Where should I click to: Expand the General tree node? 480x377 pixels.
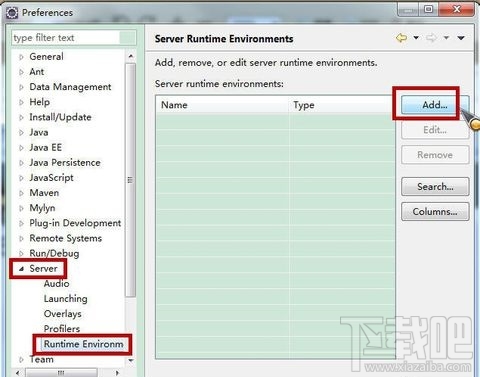tap(21, 57)
